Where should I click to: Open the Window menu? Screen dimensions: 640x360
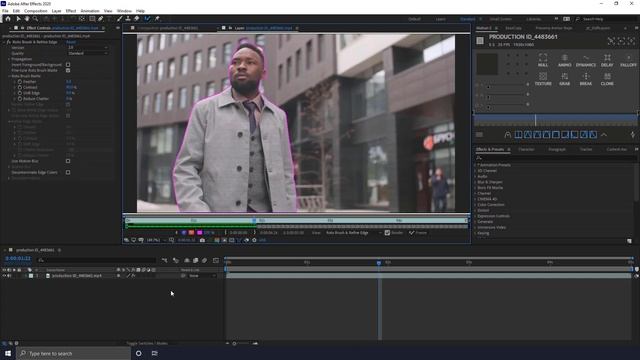(124, 11)
